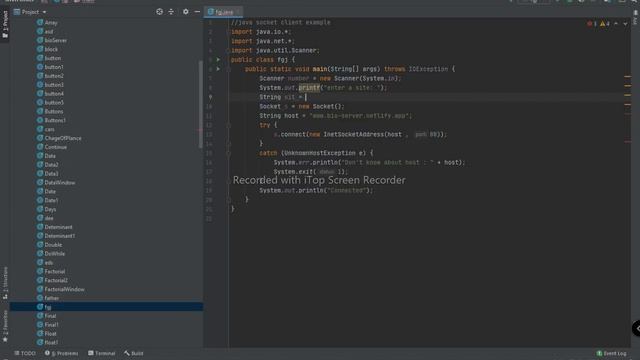
Task: Fold the catch block using gutter marker
Action: 229,153
